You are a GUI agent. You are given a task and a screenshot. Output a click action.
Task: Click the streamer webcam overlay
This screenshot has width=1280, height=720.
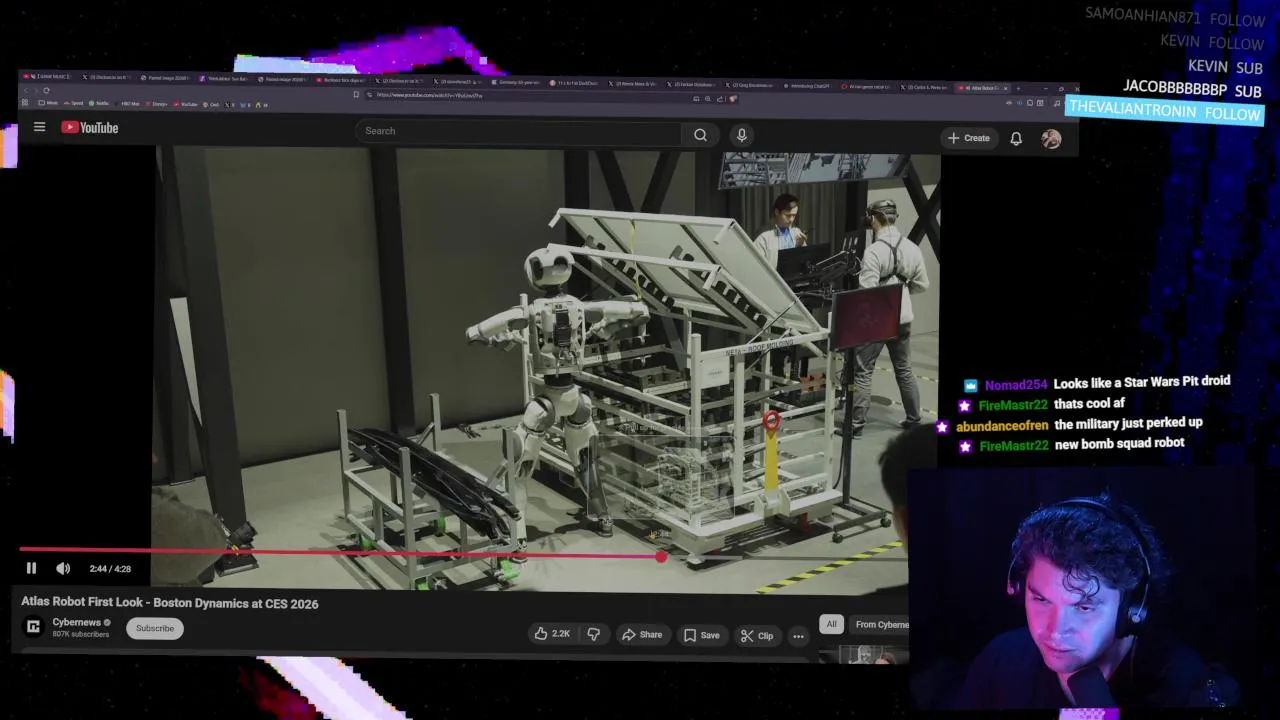click(x=1080, y=590)
